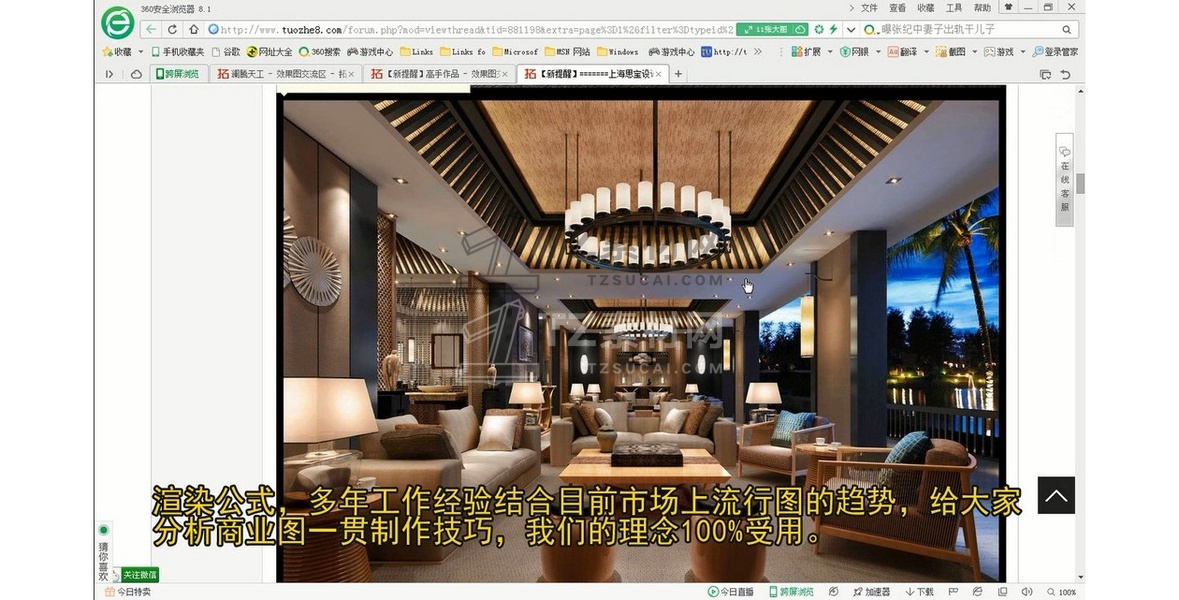This screenshot has width=1179, height=600.
Task: Open the 工具 menu
Action: (954, 8)
